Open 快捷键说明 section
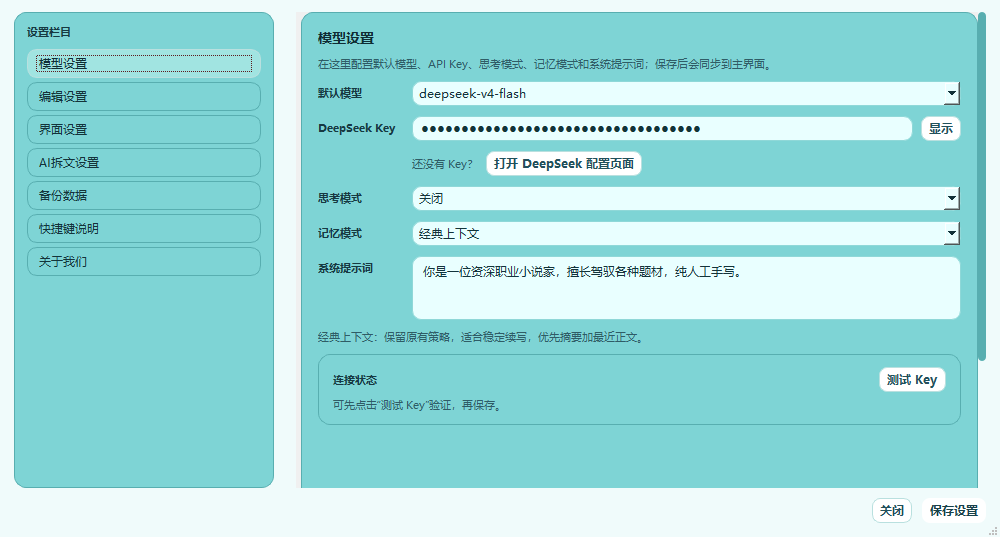 [144, 228]
